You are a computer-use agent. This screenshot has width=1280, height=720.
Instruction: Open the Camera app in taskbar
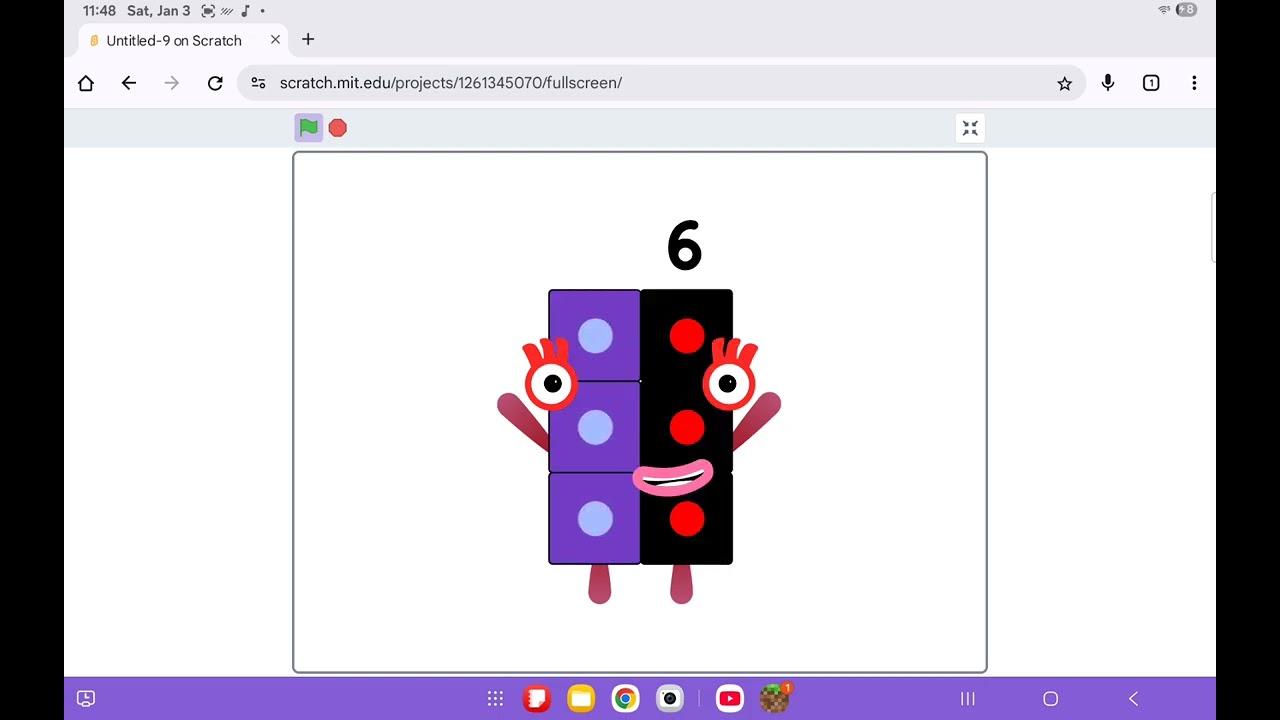[669, 699]
